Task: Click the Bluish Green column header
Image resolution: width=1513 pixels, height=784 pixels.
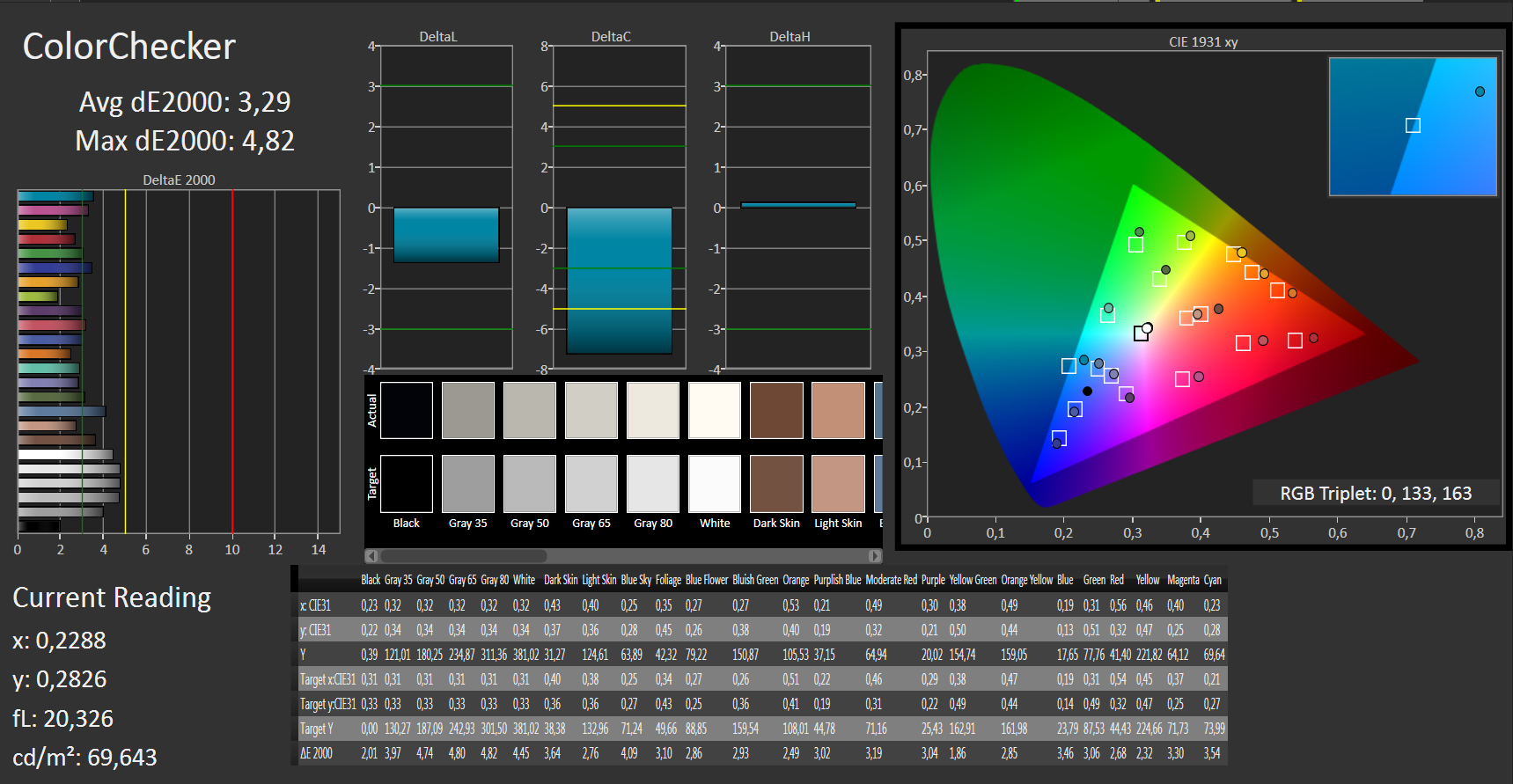Action: click(x=755, y=580)
